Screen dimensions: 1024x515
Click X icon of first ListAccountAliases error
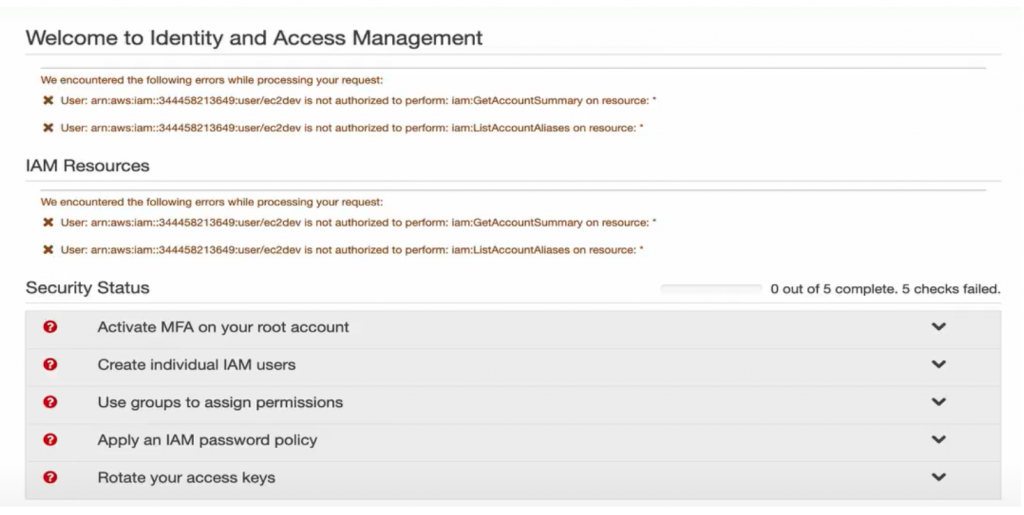[47, 128]
